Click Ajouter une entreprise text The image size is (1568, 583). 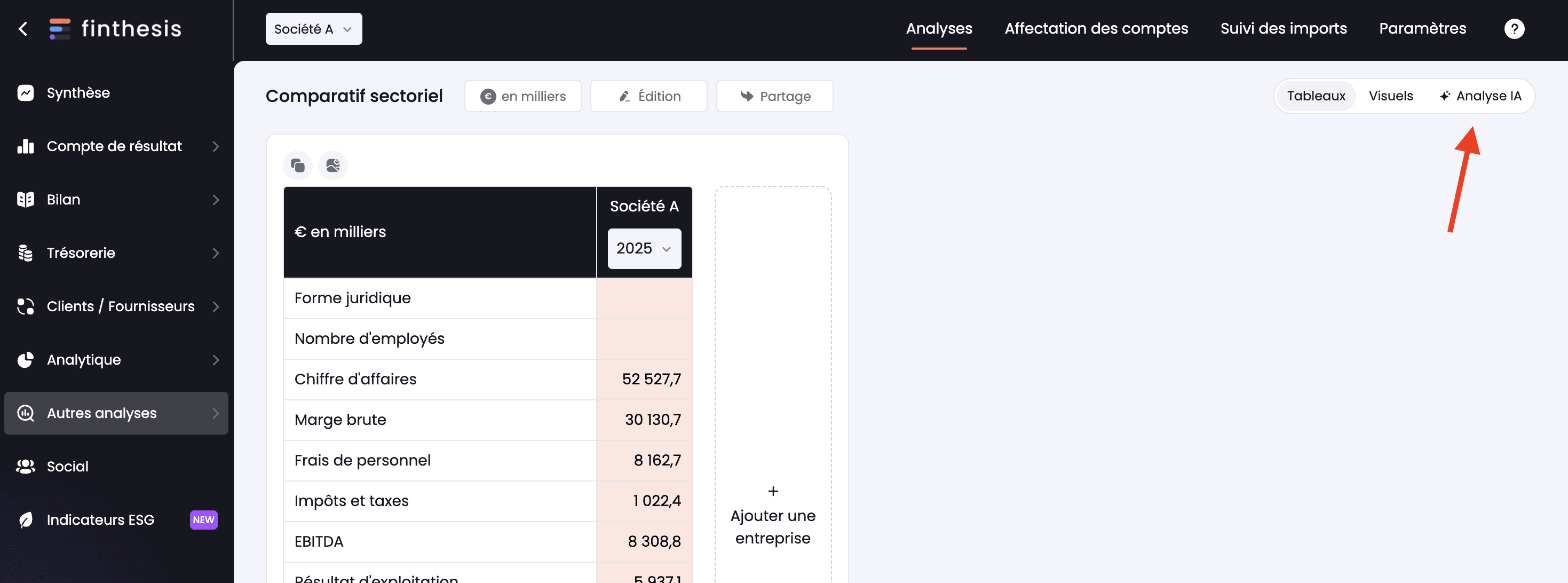coord(773,527)
